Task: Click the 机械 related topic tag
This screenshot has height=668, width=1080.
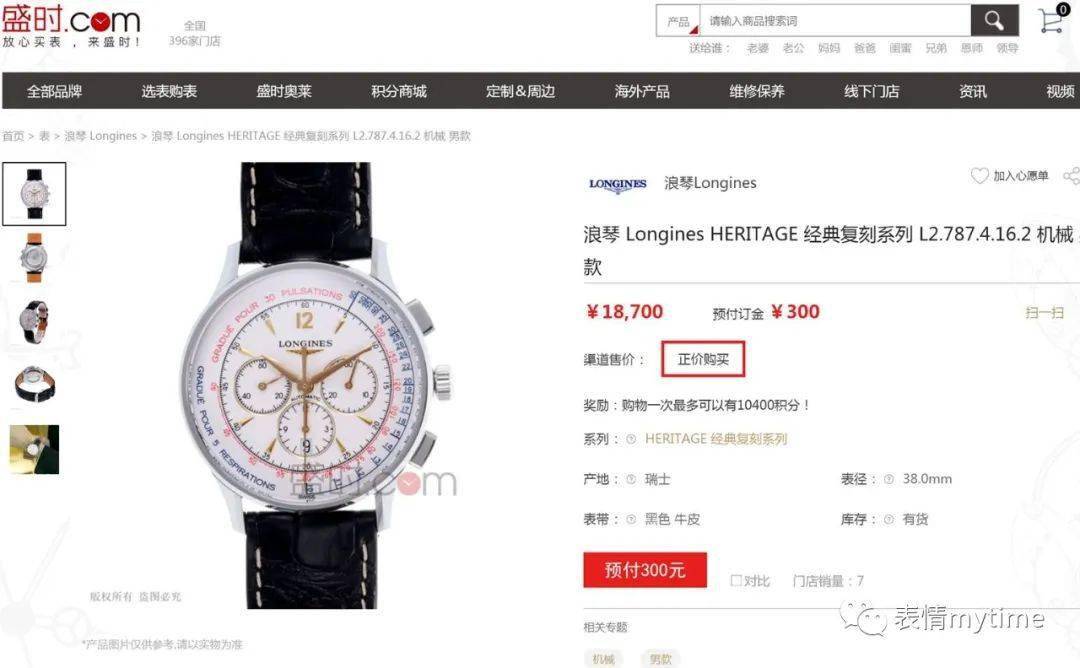Action: [x=603, y=659]
